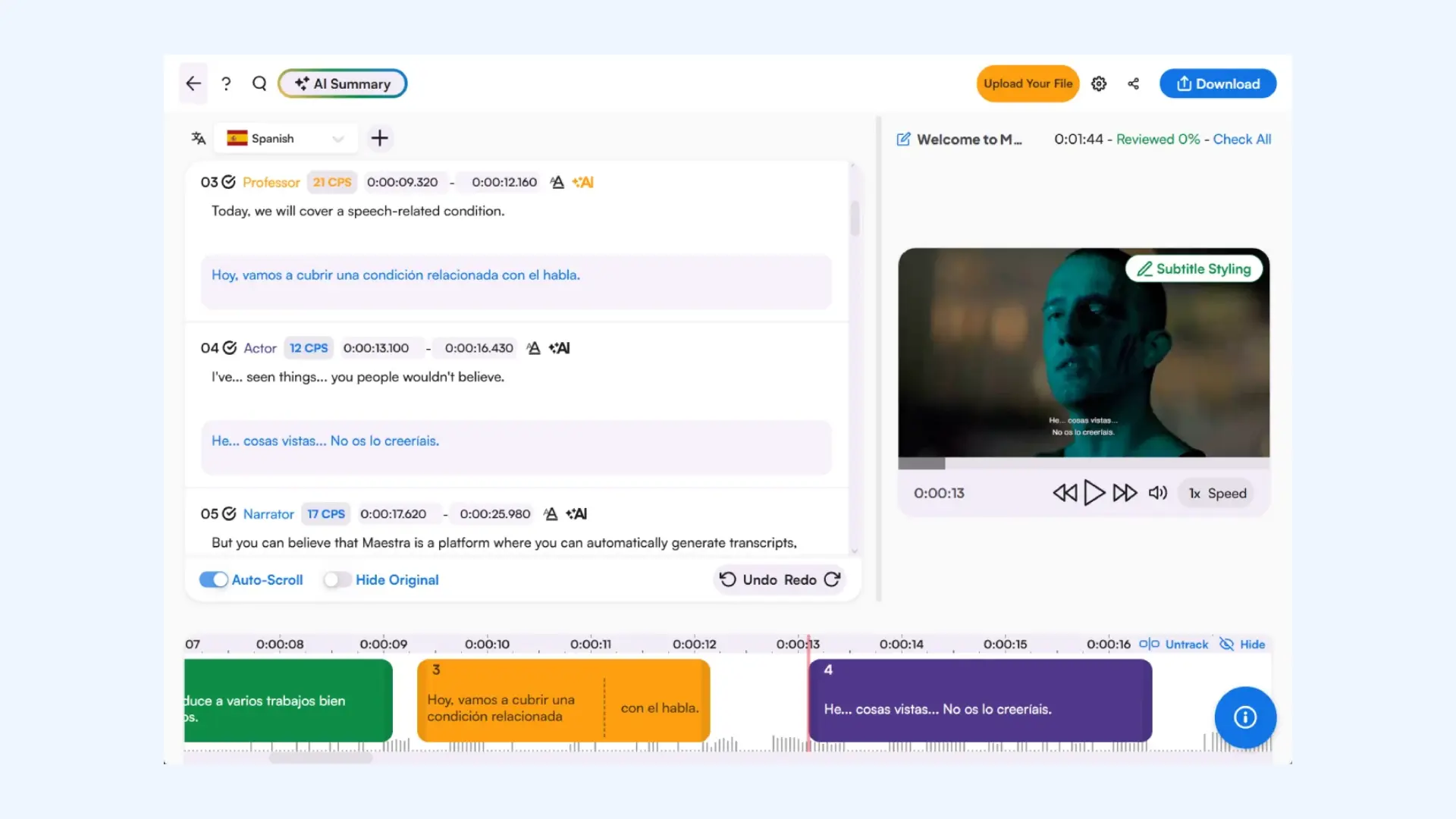Click the text-style icon on segment 04
This screenshot has height=819, width=1456.
(x=534, y=348)
